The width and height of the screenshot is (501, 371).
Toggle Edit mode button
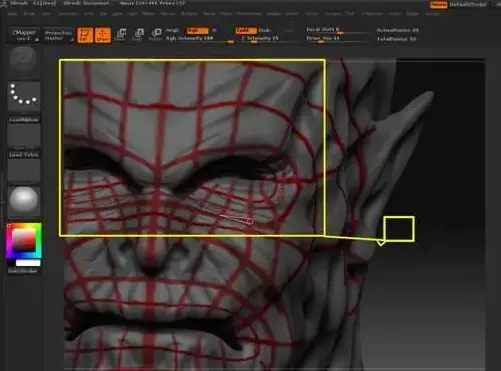tap(85, 35)
